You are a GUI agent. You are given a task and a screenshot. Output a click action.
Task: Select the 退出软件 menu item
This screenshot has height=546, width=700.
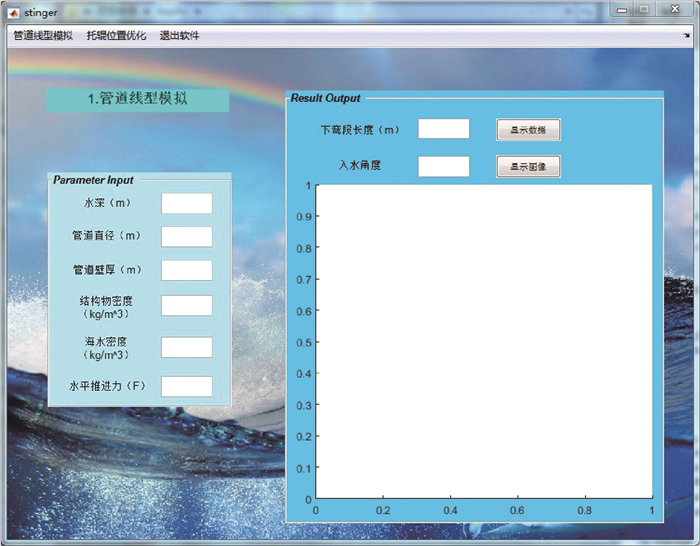point(179,36)
